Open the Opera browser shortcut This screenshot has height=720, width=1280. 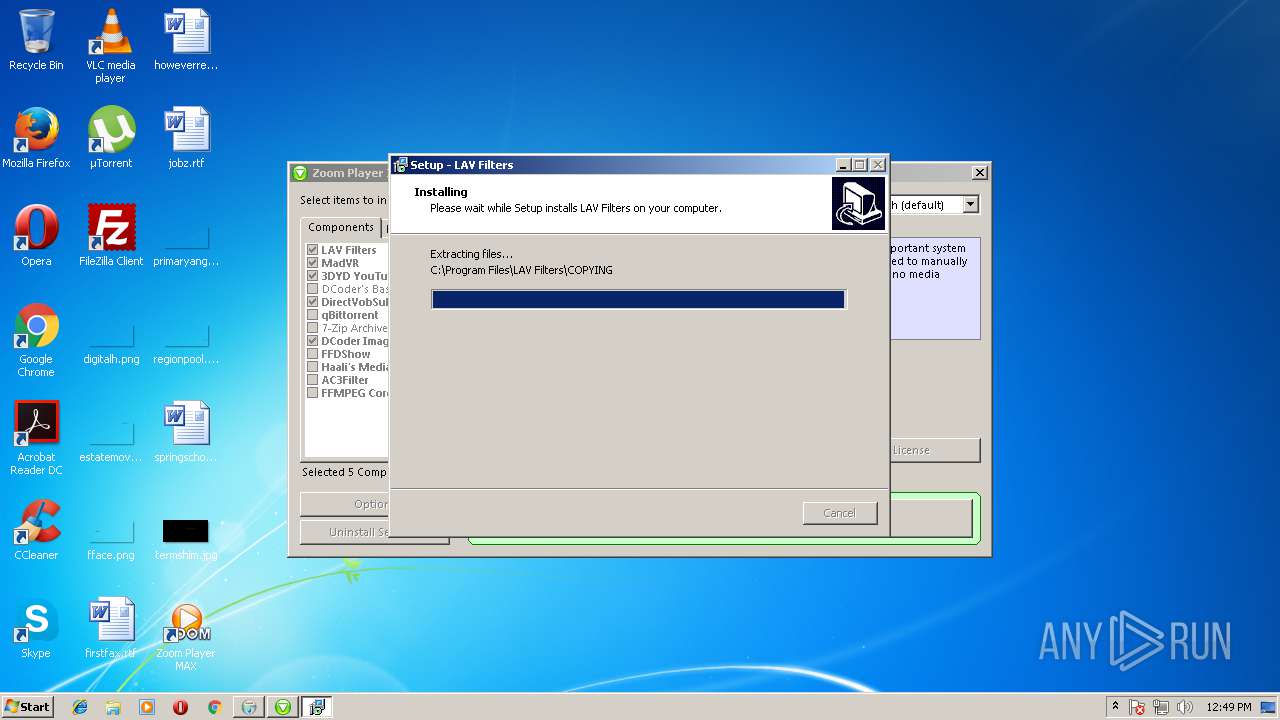click(36, 236)
